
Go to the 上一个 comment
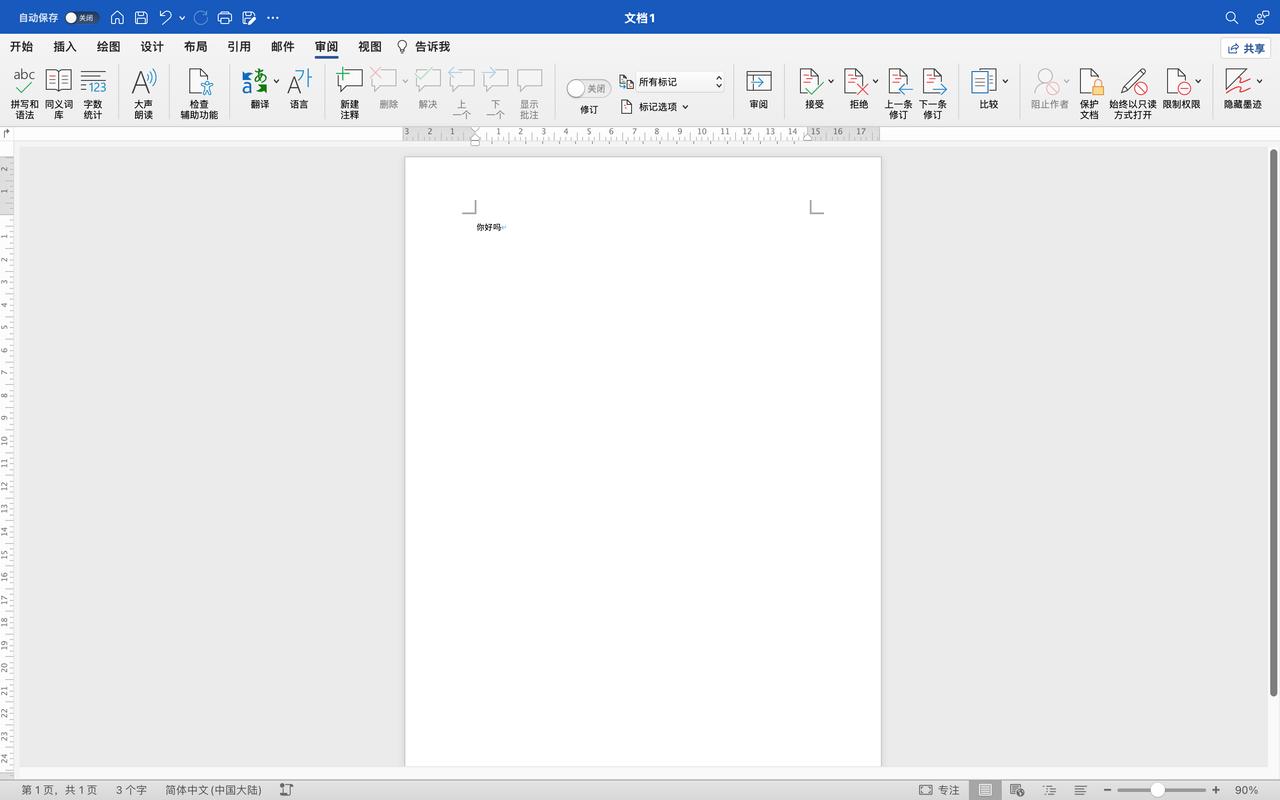(x=461, y=94)
